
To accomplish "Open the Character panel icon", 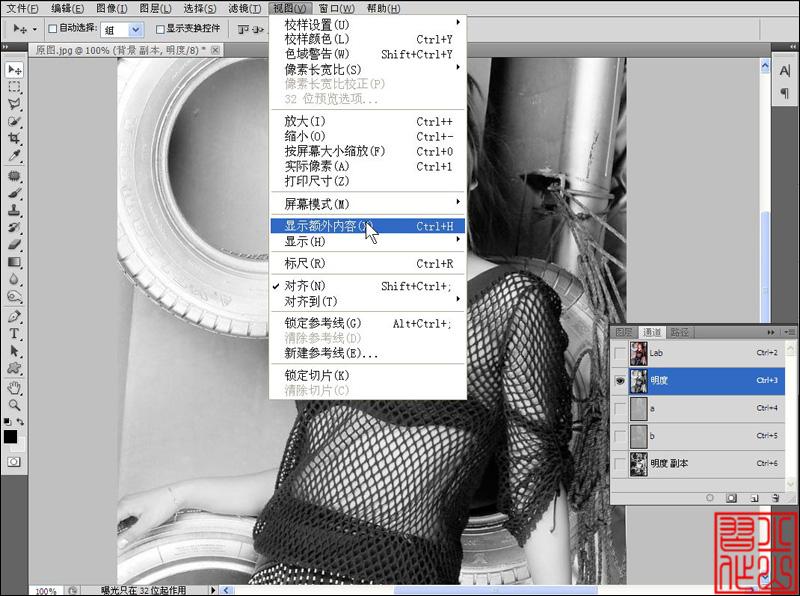I will click(x=785, y=71).
